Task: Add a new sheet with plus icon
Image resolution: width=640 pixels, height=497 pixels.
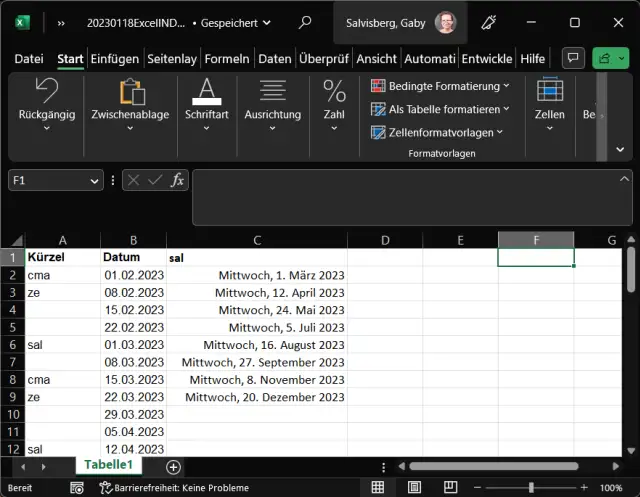Action: point(173,467)
